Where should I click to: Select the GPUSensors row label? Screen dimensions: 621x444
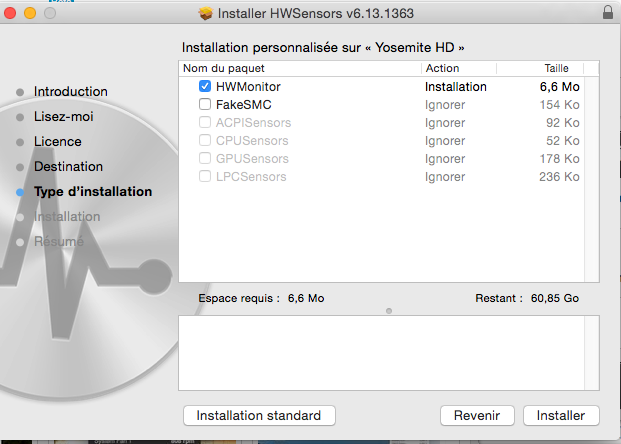[252, 159]
